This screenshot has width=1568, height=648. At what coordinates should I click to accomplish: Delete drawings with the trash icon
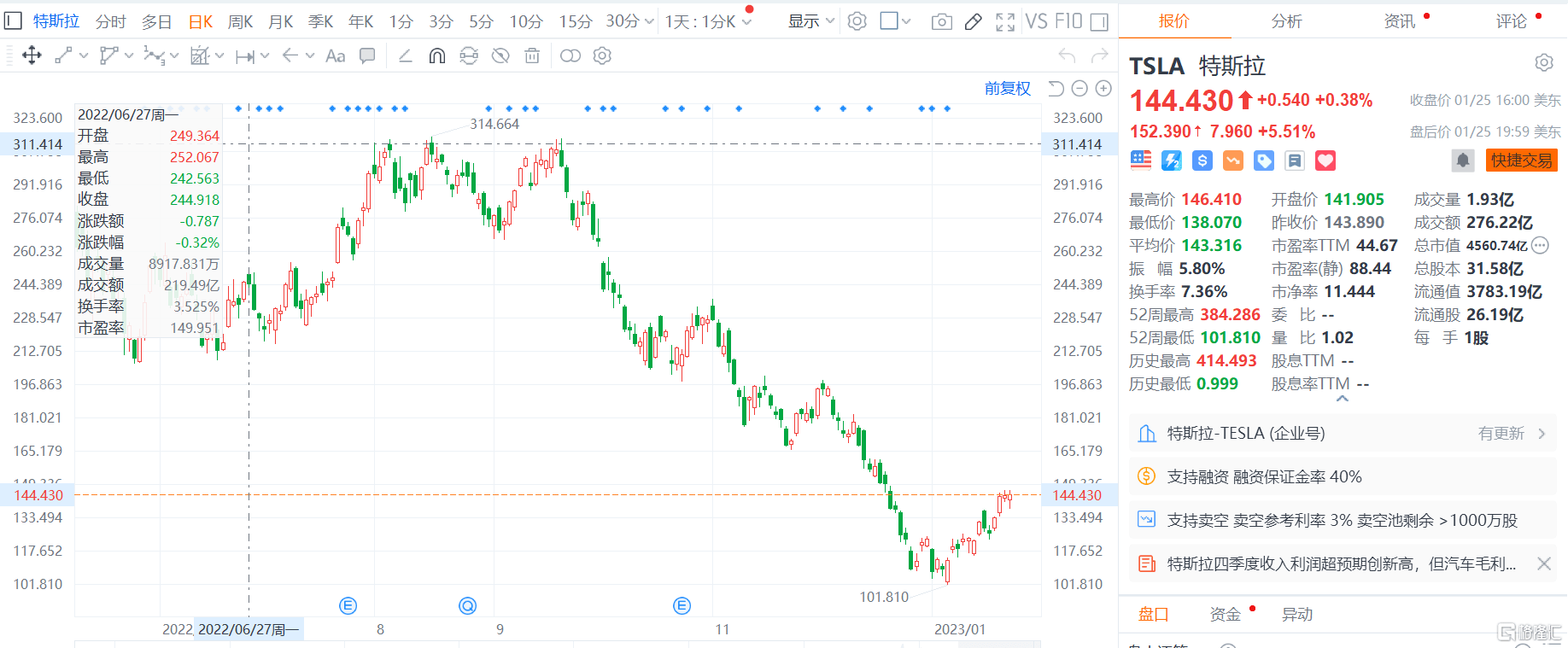pos(532,56)
